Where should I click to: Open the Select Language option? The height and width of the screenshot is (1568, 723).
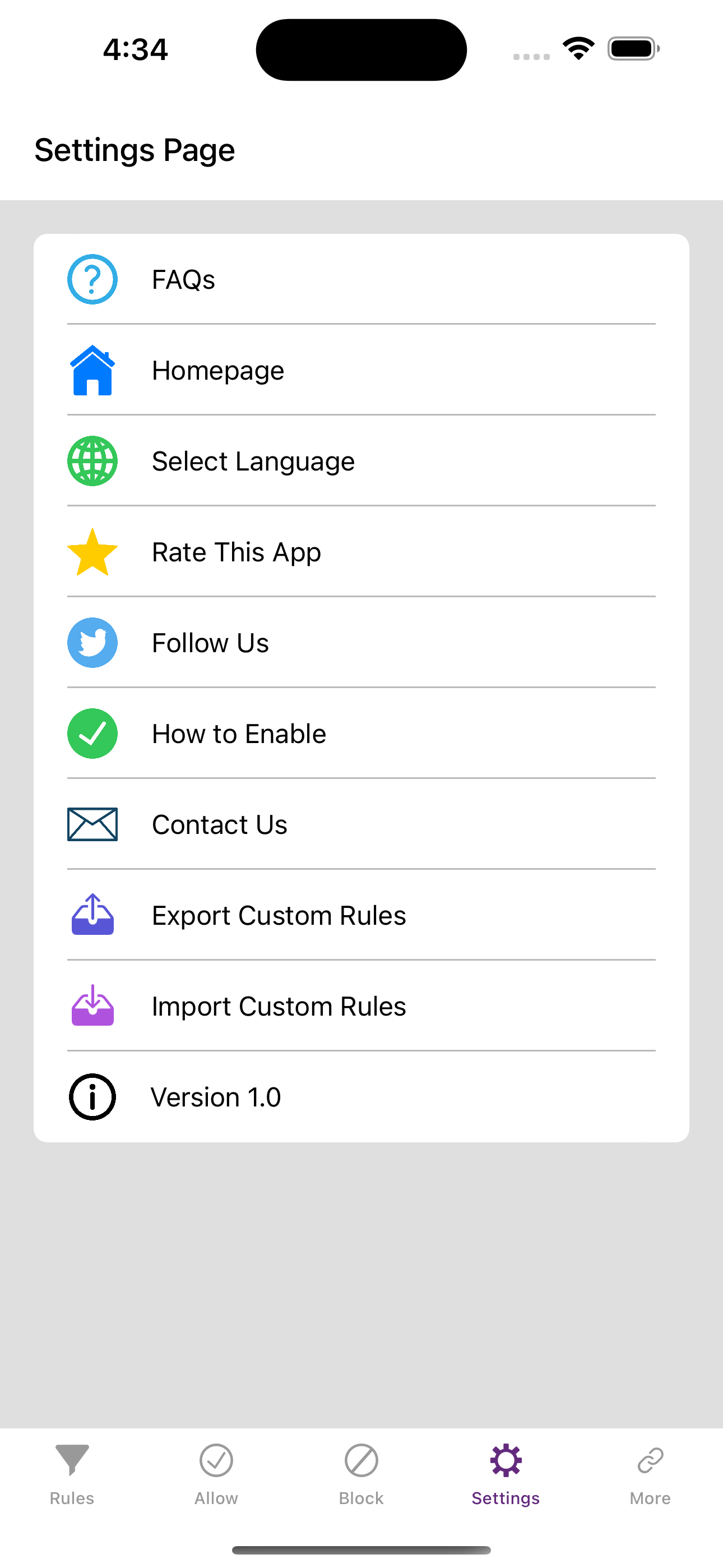click(x=361, y=461)
